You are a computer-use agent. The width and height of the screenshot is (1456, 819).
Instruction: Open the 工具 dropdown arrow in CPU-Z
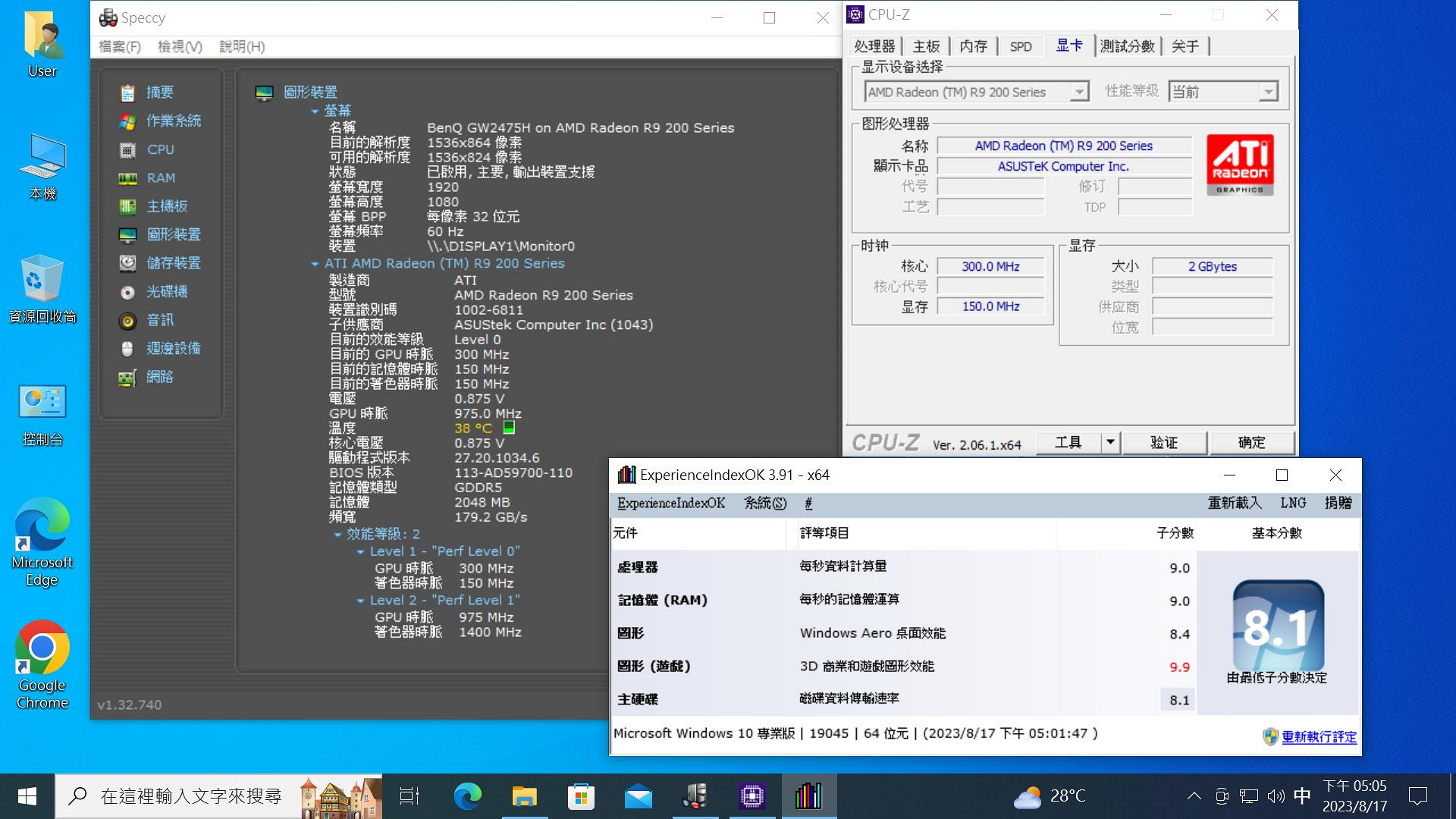[1110, 442]
